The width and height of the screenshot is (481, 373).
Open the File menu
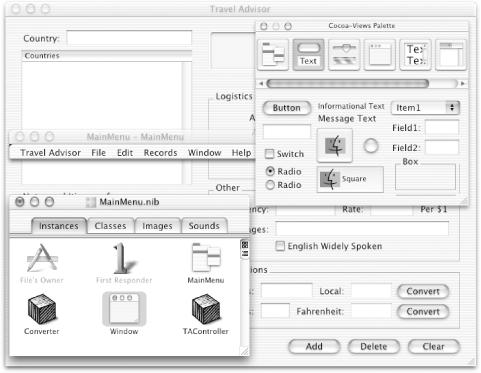coord(99,153)
